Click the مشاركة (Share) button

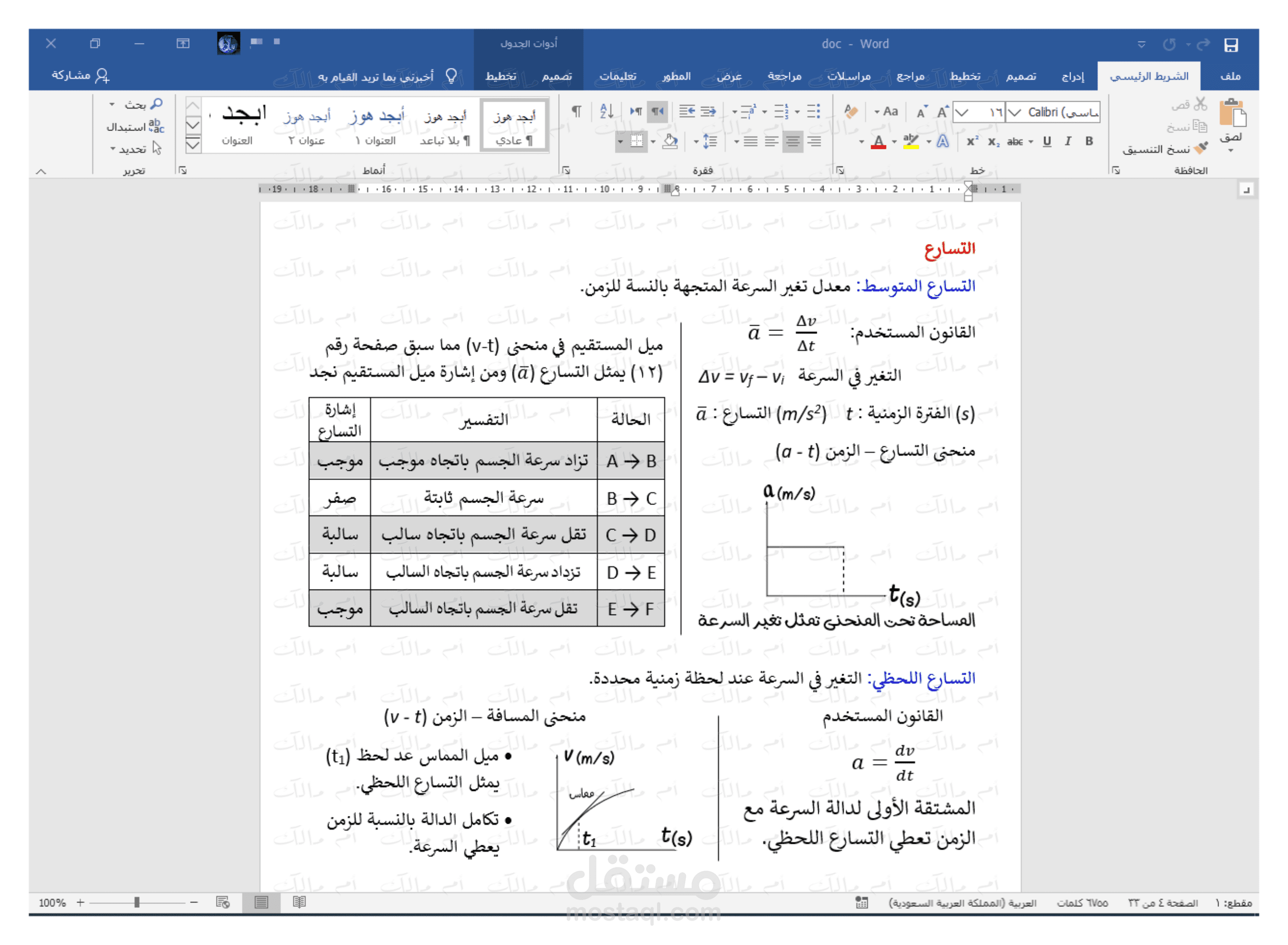(x=81, y=75)
